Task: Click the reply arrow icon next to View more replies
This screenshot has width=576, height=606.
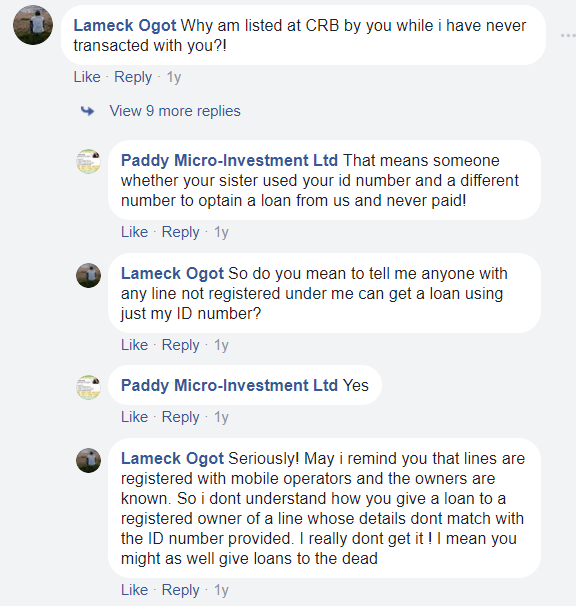Action: tap(87, 111)
